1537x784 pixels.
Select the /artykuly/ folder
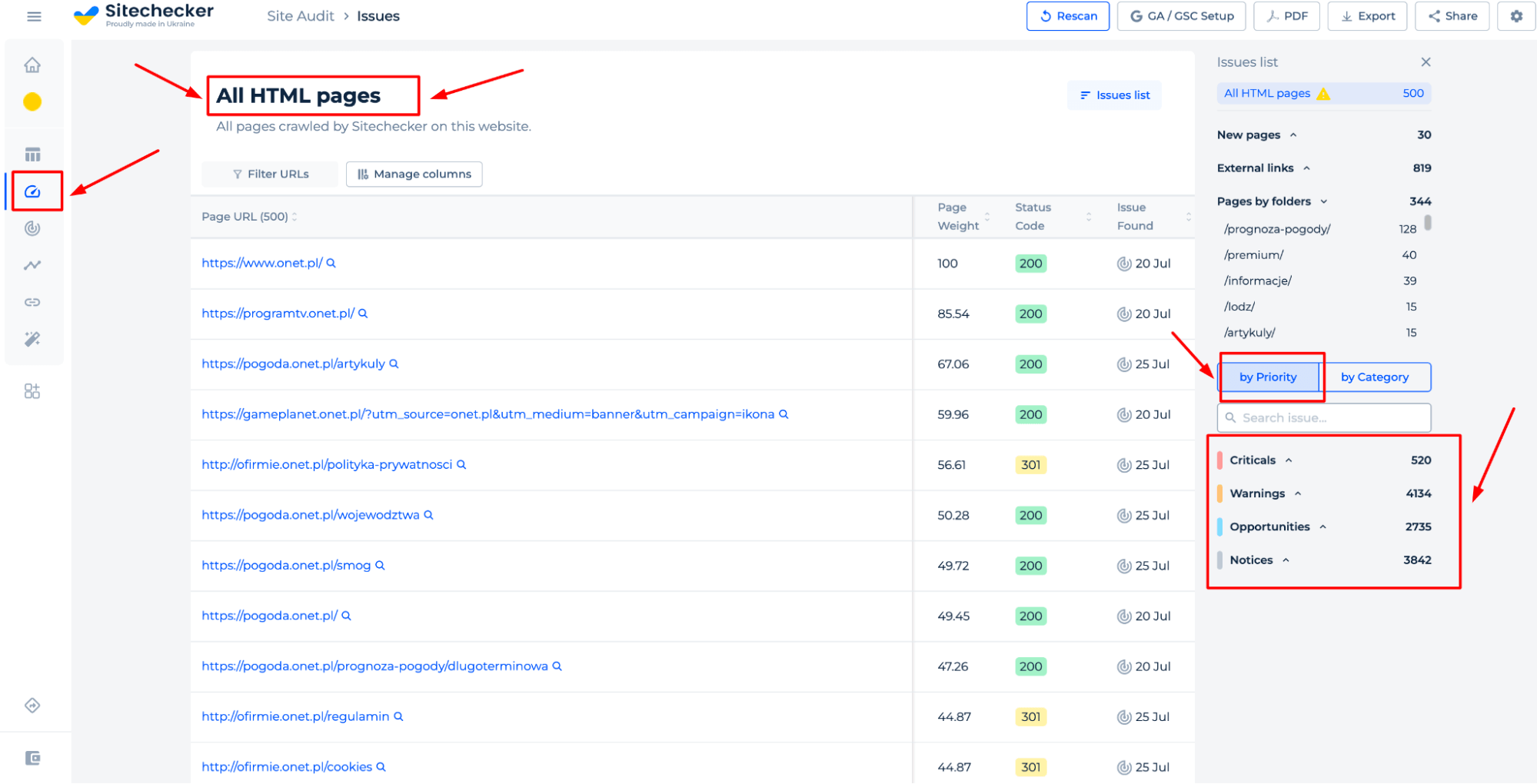click(x=1249, y=333)
